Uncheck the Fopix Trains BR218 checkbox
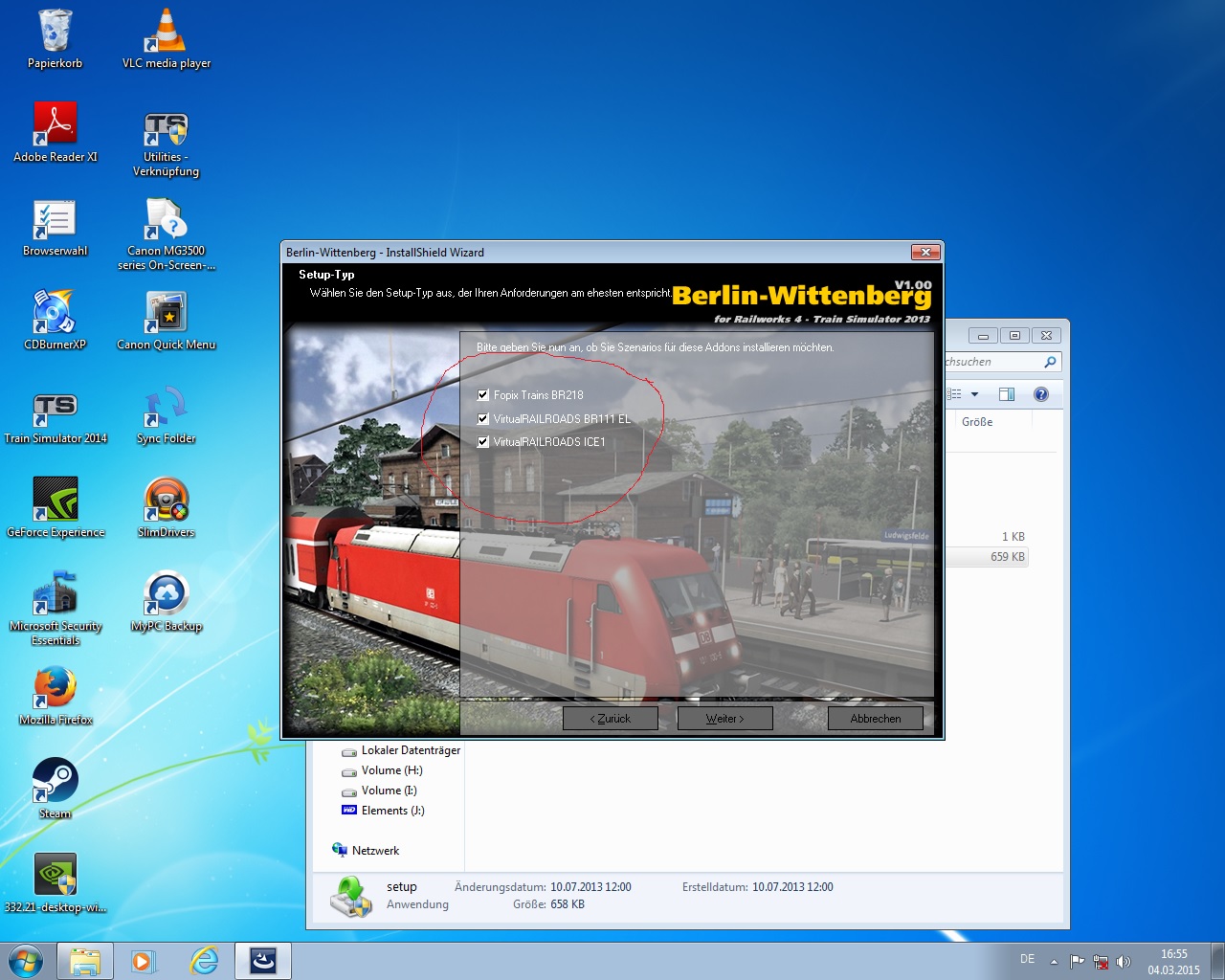This screenshot has width=1225, height=980. tap(483, 394)
